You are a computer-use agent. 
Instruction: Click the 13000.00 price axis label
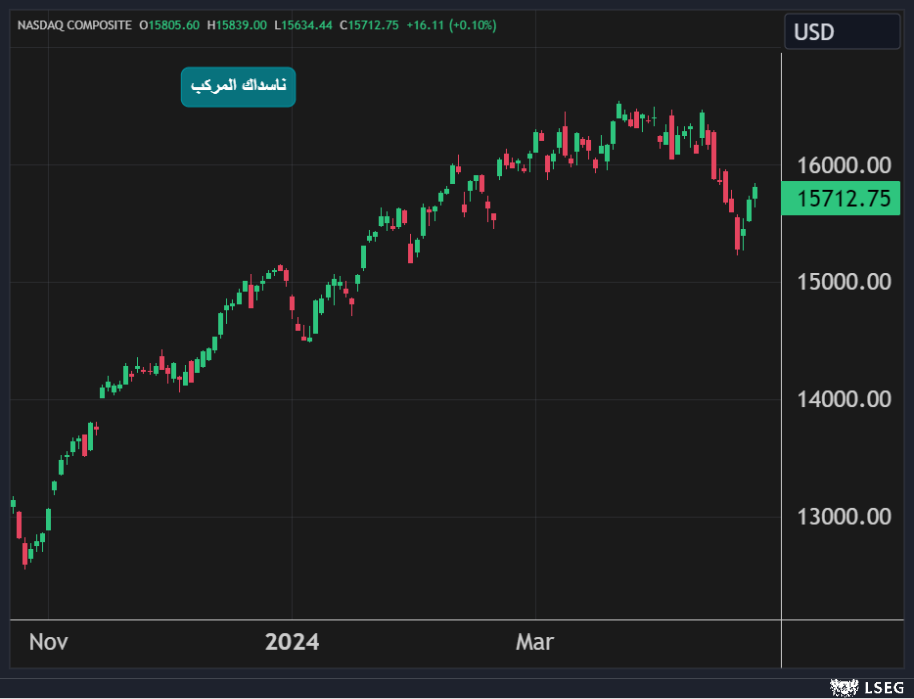(x=841, y=517)
